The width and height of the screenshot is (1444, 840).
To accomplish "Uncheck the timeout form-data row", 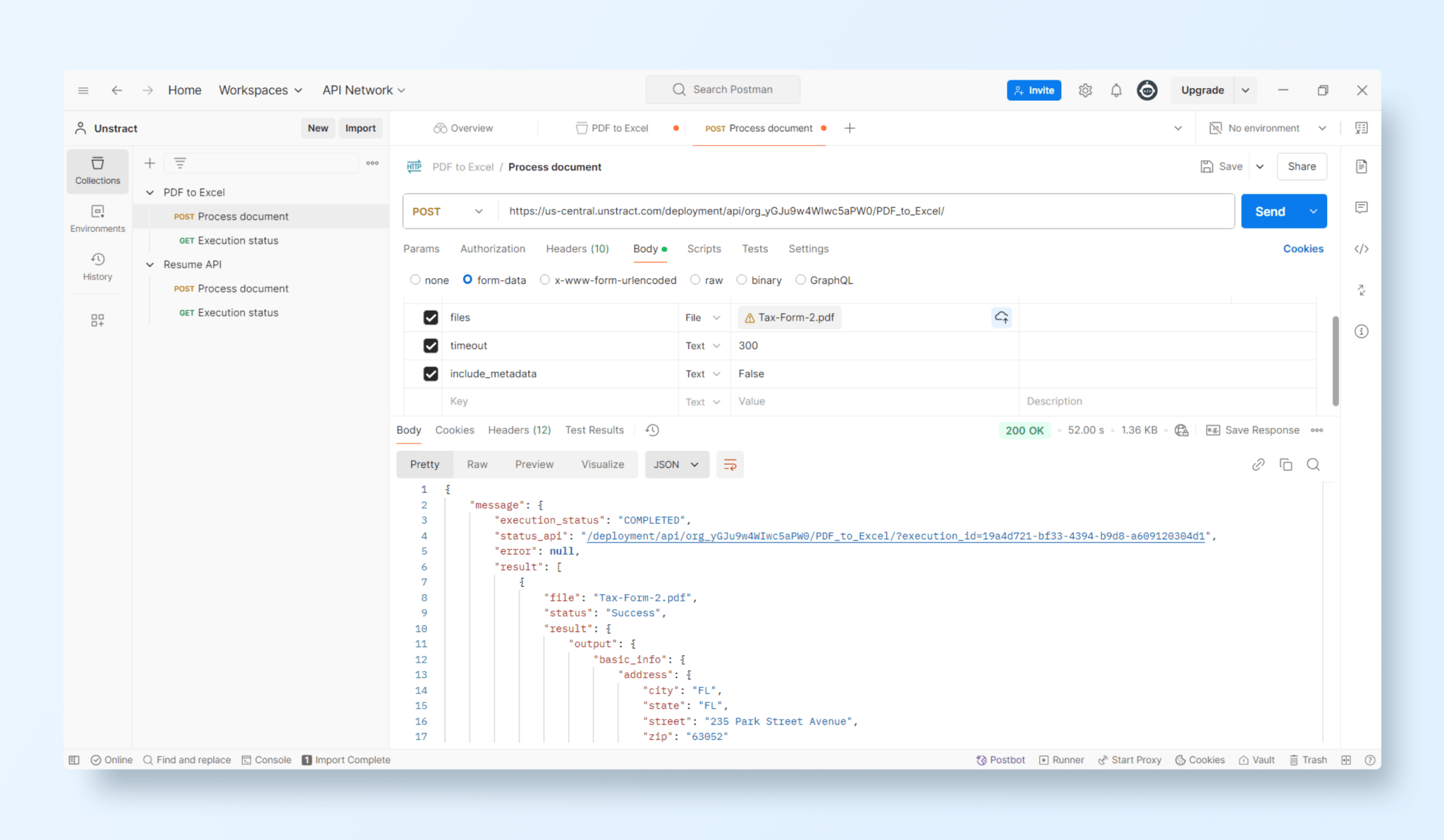I will pyautogui.click(x=430, y=345).
